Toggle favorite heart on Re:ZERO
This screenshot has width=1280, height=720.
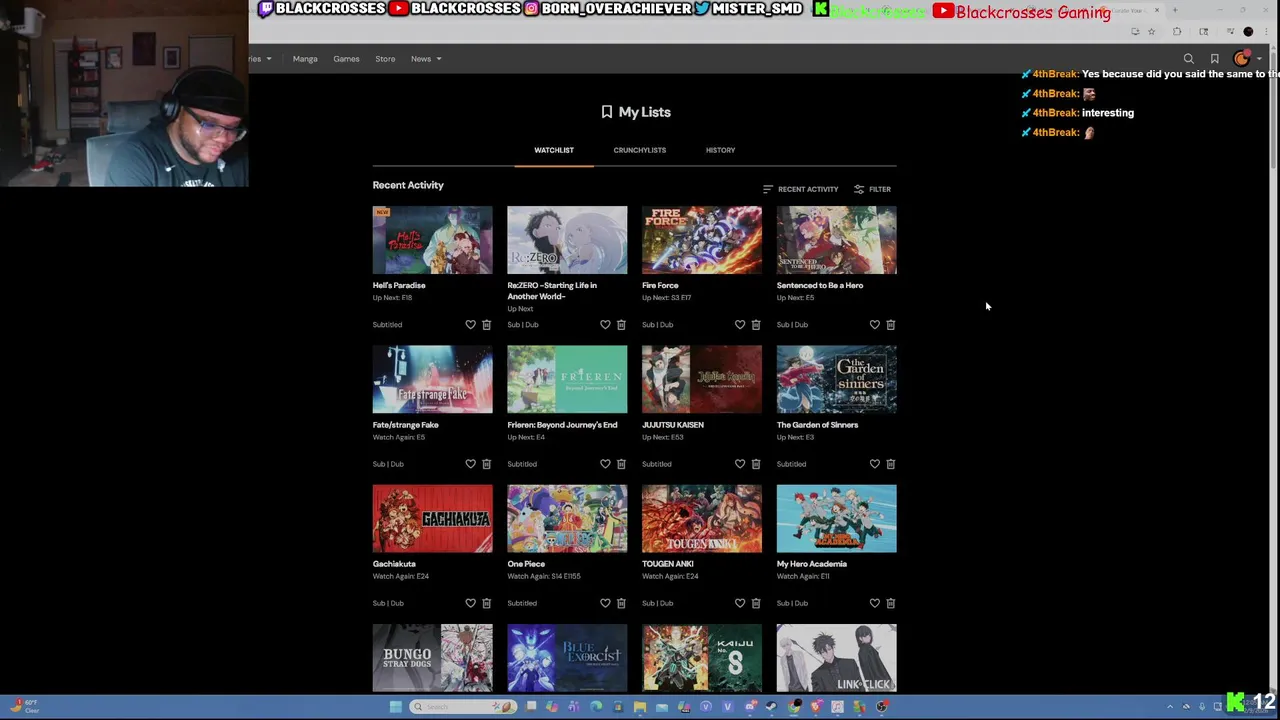point(605,325)
